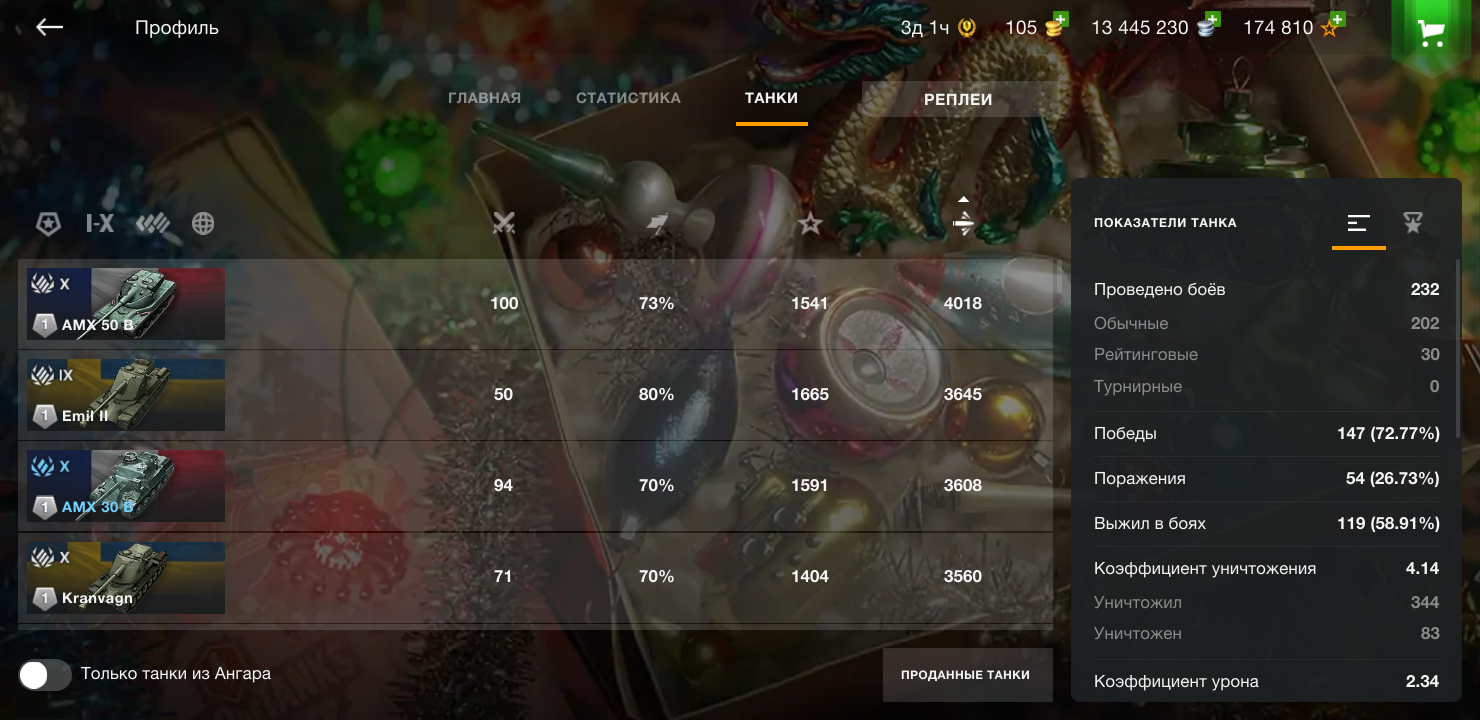Show tank indicators list view tab
1480x720 pixels.
[x=1358, y=223]
